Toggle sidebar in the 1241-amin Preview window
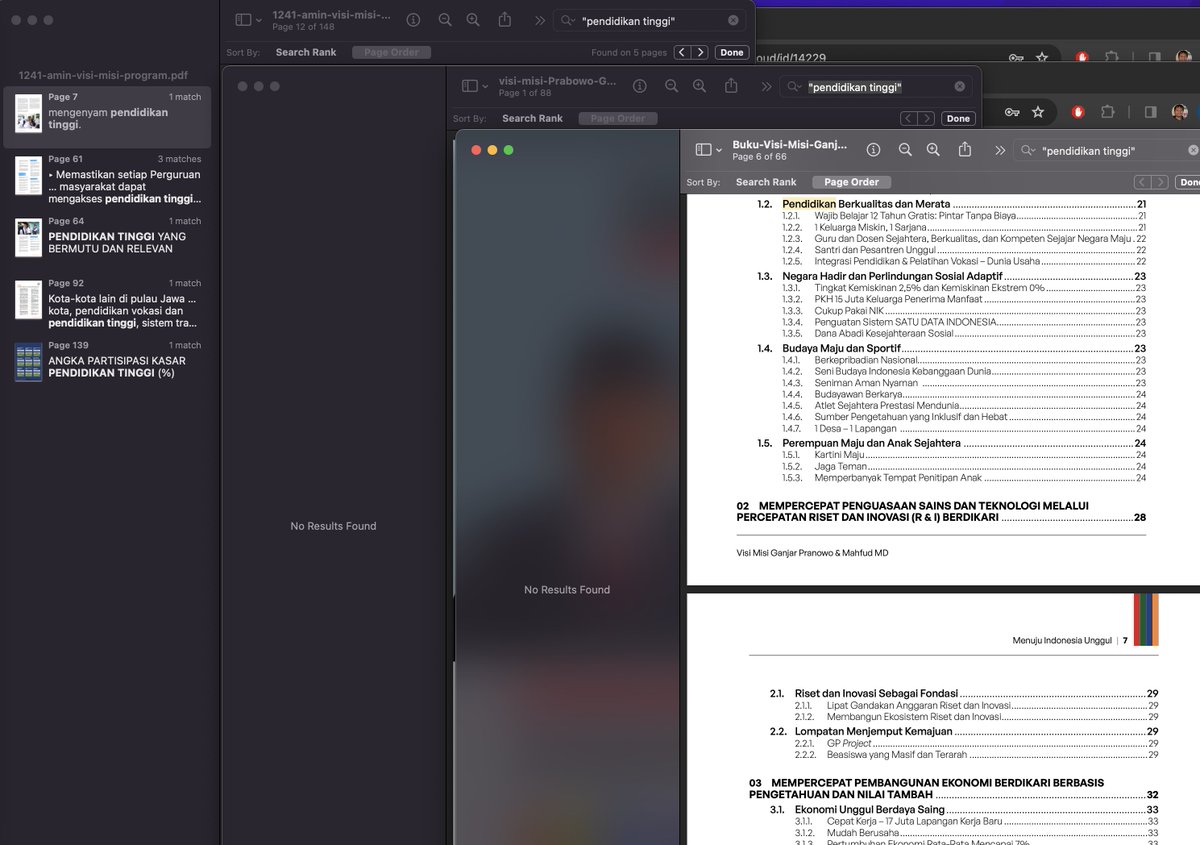Image resolution: width=1200 pixels, height=845 pixels. click(x=243, y=20)
